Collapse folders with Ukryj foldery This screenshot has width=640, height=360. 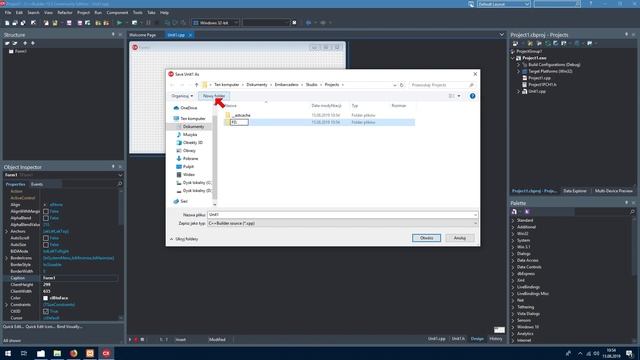click(x=184, y=239)
